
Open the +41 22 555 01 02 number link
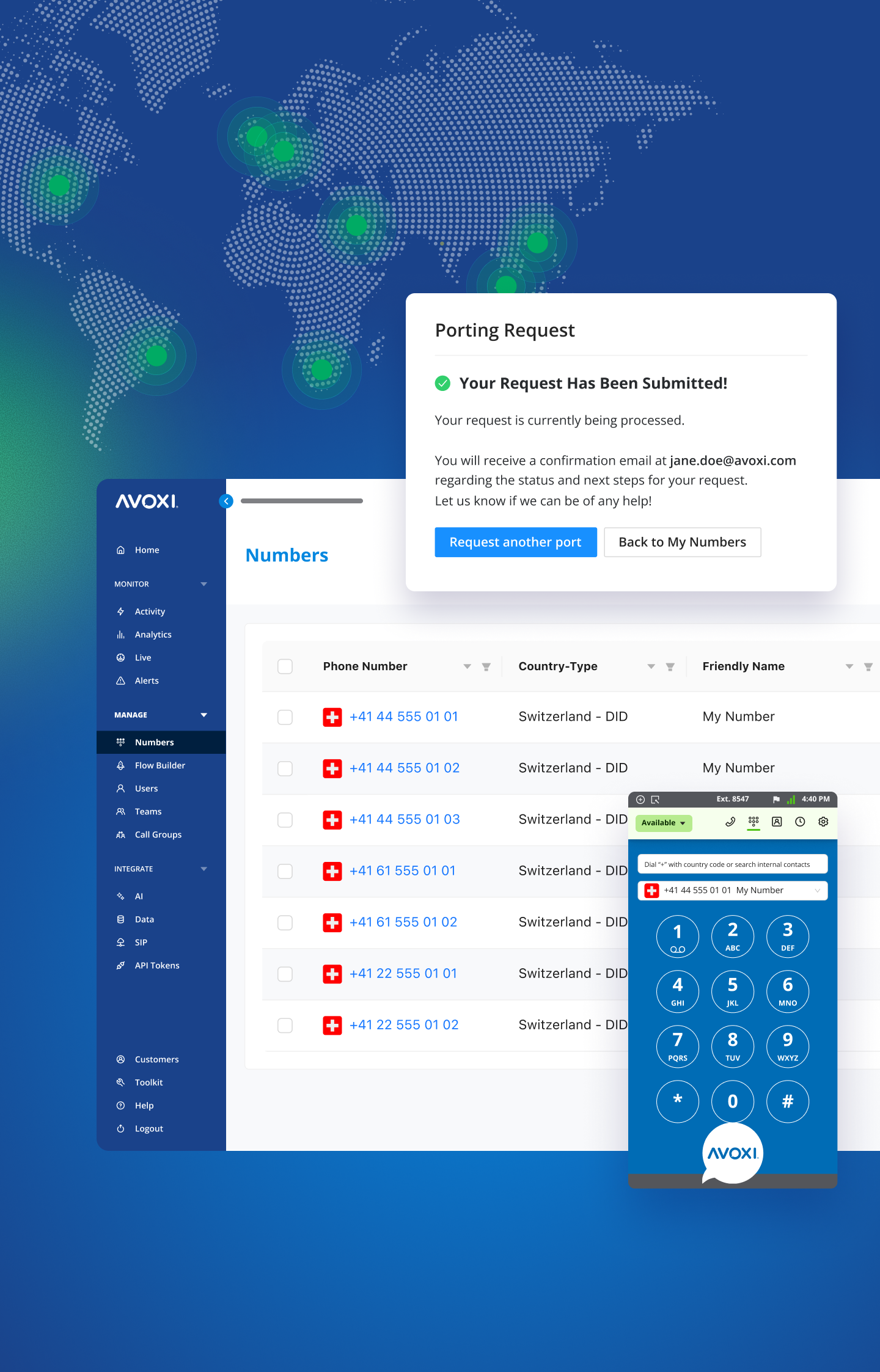click(x=404, y=1024)
